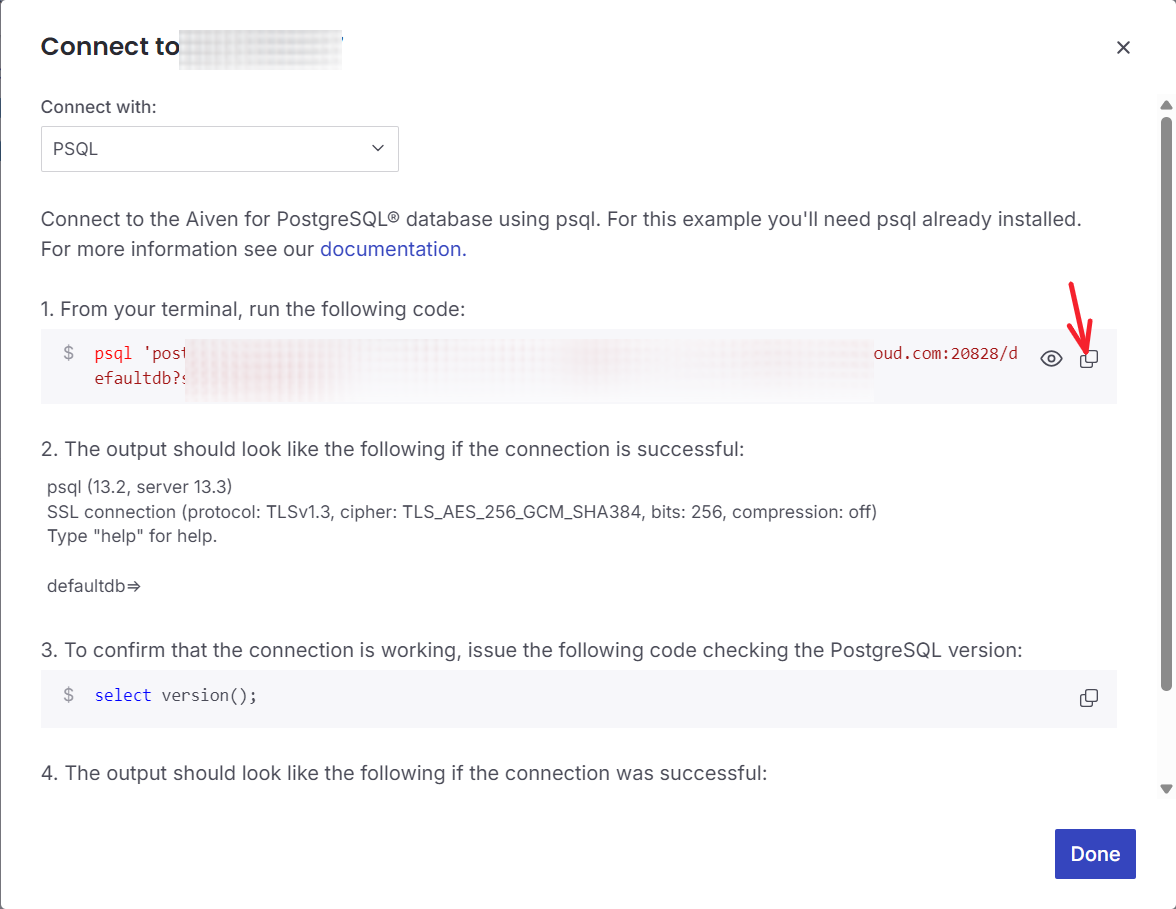This screenshot has width=1176, height=909.
Task: Reveal the hidden connection string with eye icon
Action: (x=1051, y=359)
